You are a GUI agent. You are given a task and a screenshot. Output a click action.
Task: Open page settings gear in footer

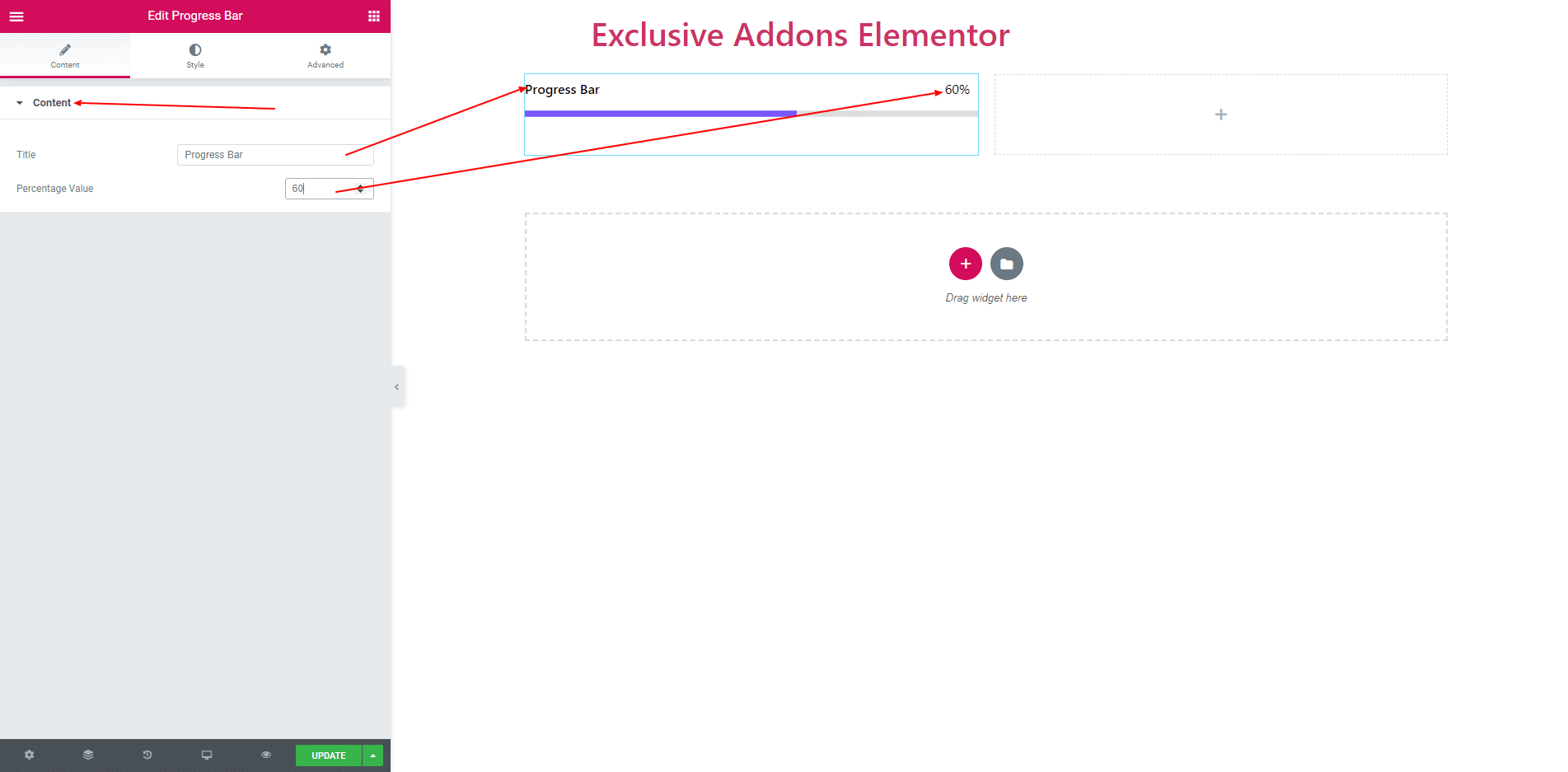tap(30, 755)
